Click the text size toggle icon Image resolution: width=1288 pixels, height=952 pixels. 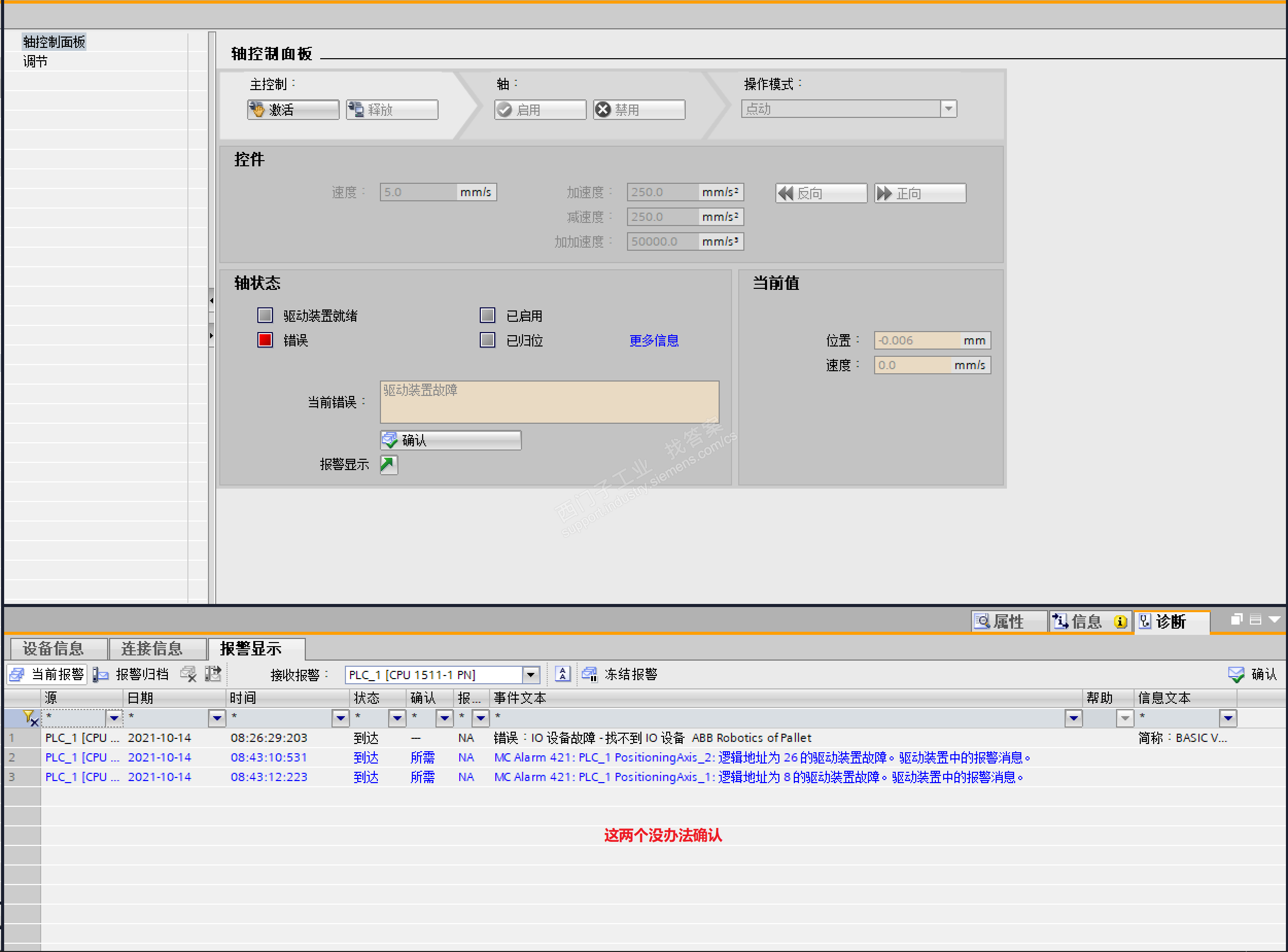[x=563, y=674]
